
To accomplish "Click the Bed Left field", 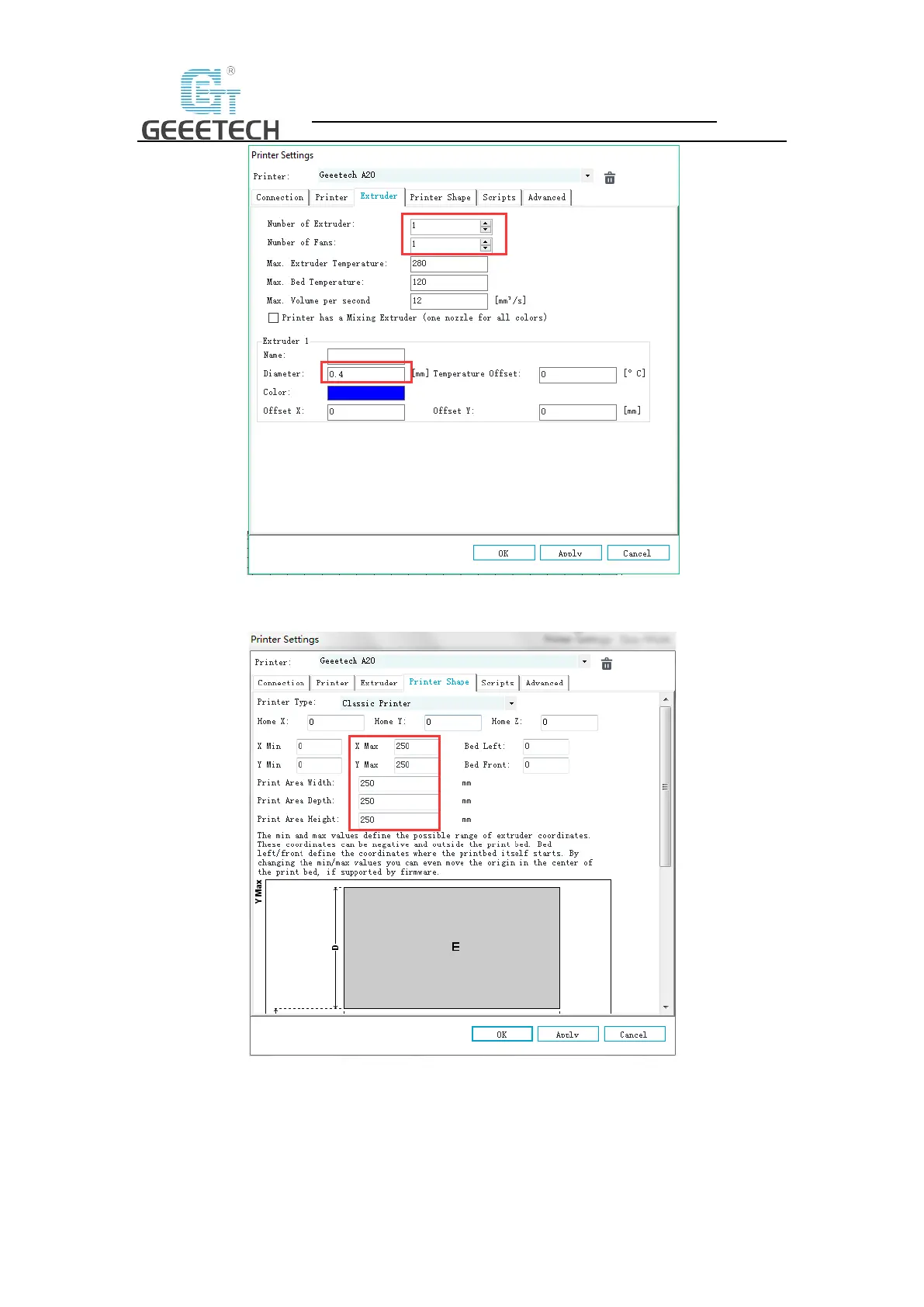I will 545,747.
